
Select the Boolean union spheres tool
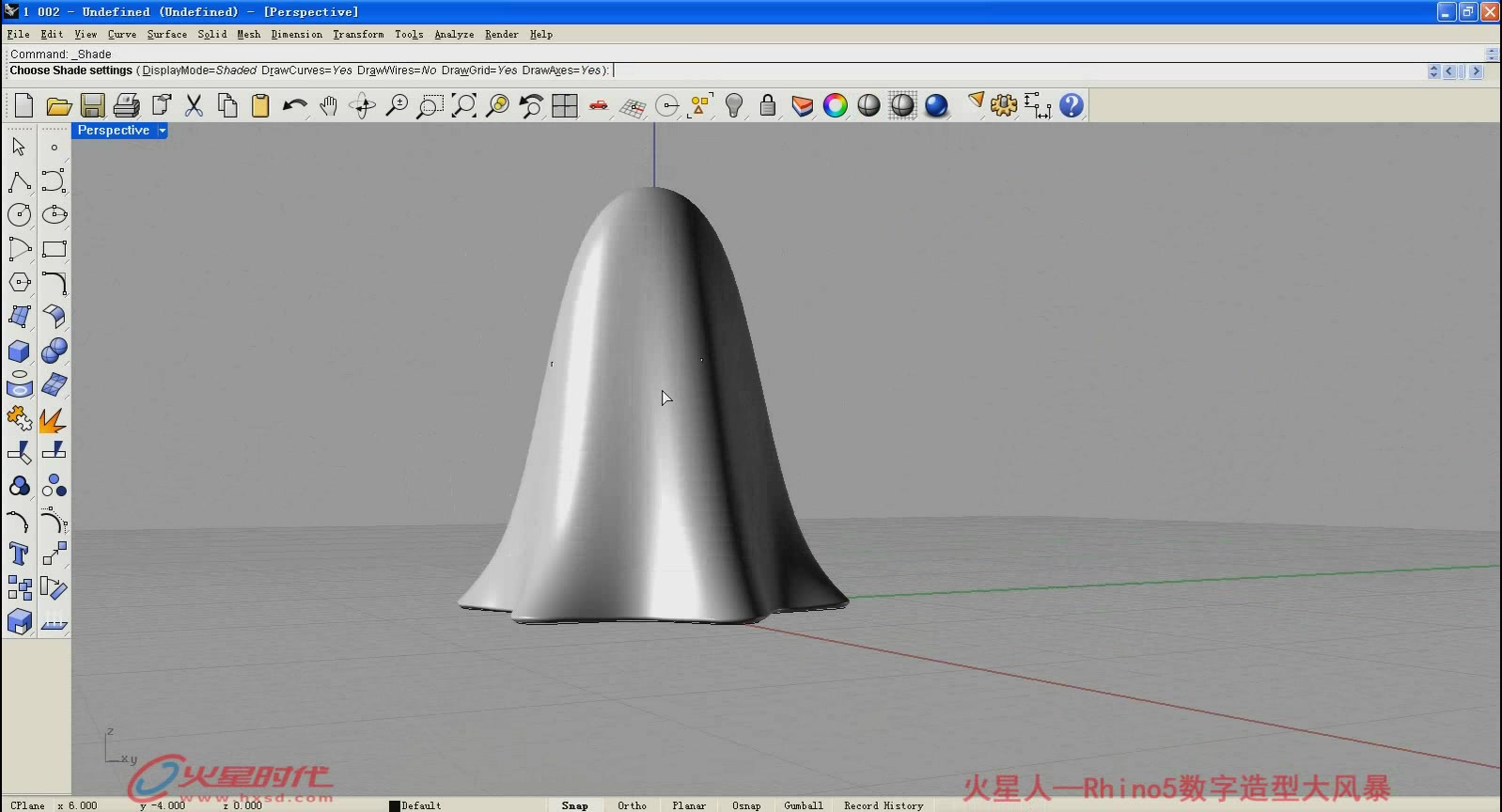pyautogui.click(x=55, y=351)
